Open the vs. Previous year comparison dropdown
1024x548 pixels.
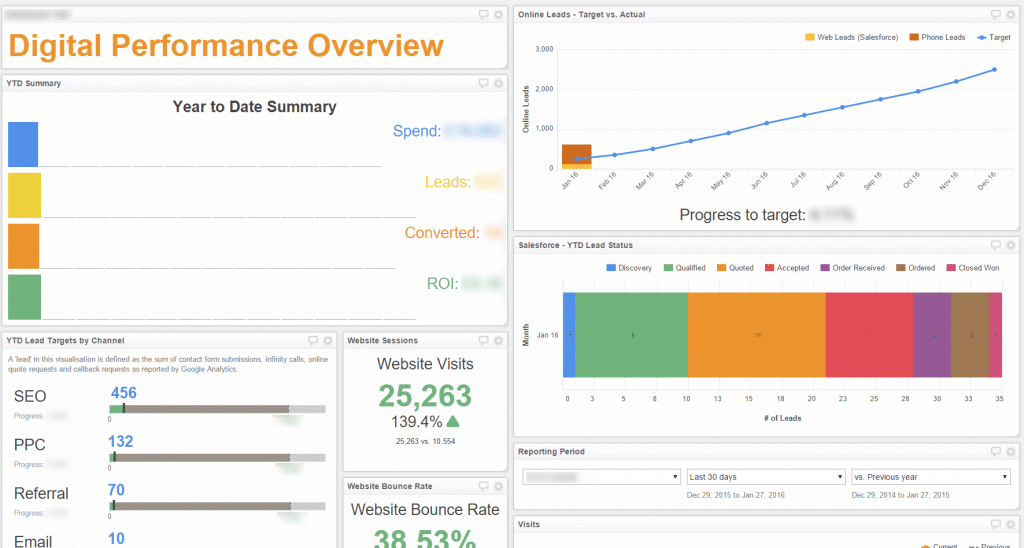931,477
